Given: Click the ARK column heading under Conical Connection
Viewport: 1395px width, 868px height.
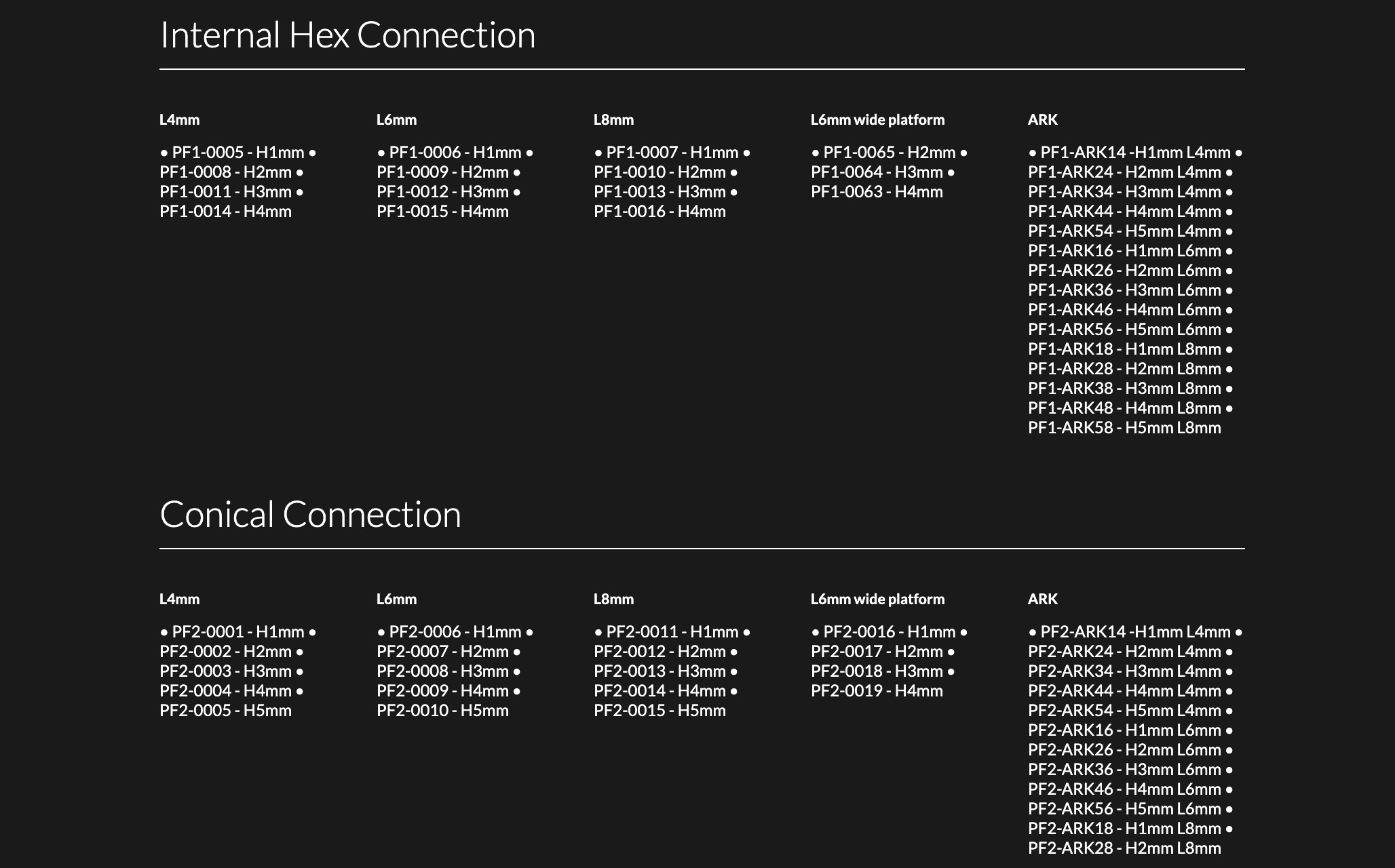Looking at the screenshot, I should pyautogui.click(x=1042, y=599).
